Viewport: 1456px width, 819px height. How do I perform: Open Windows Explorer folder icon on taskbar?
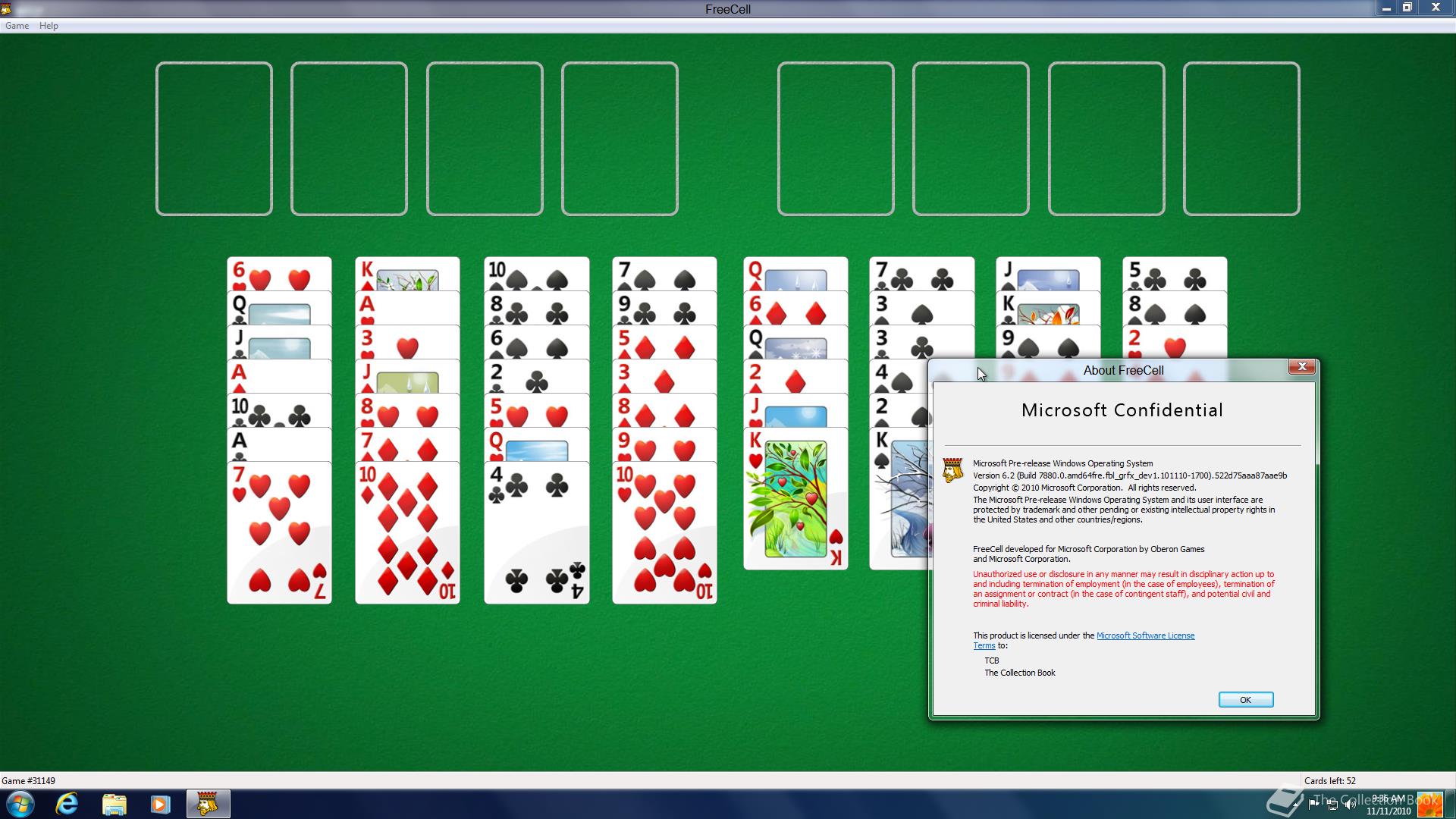point(114,804)
